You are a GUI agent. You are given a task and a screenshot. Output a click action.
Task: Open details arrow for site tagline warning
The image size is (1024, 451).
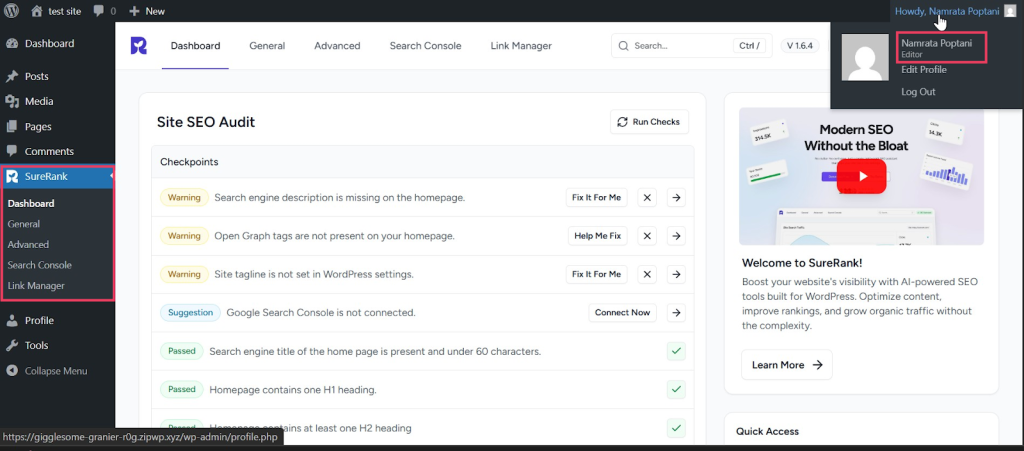coord(677,274)
